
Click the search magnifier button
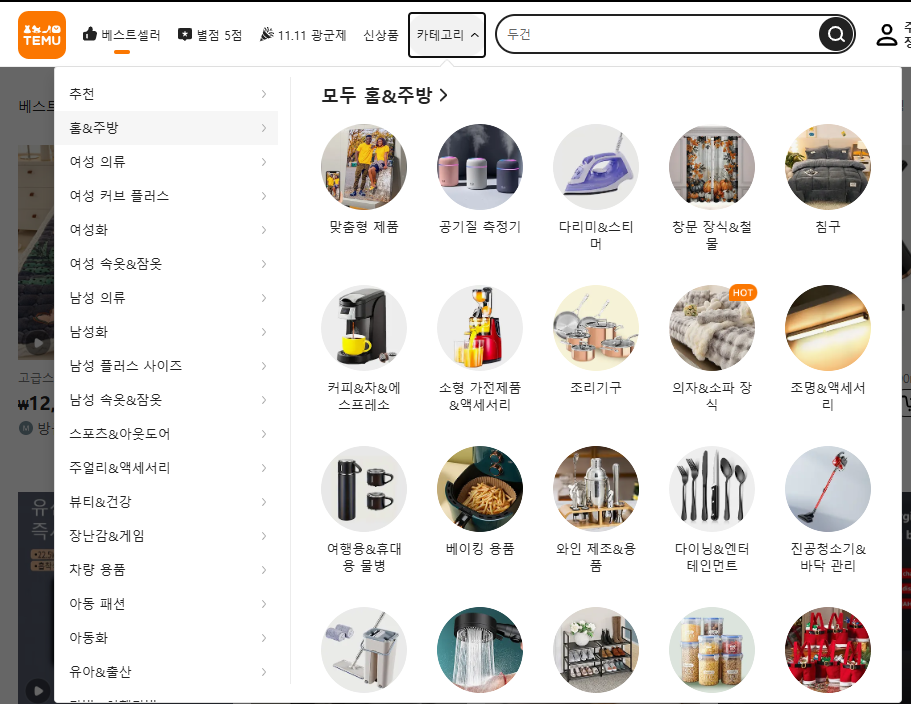coord(836,34)
